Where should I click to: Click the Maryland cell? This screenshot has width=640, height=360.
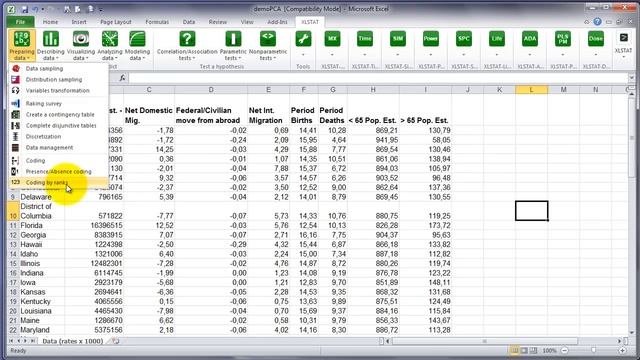coord(41,330)
